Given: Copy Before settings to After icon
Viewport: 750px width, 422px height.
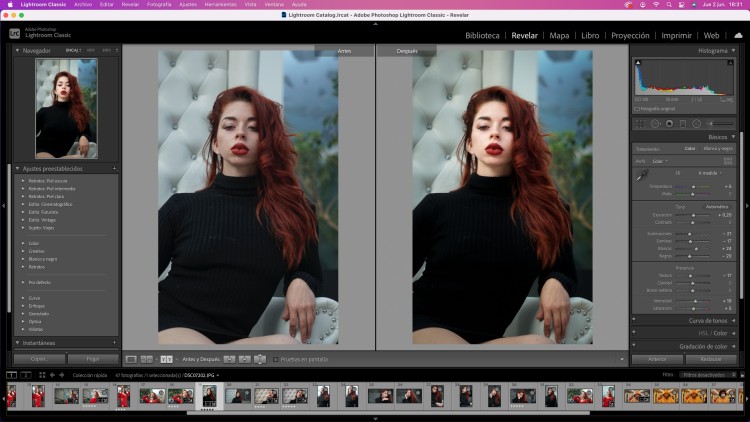Looking at the screenshot, I should pyautogui.click(x=230, y=359).
